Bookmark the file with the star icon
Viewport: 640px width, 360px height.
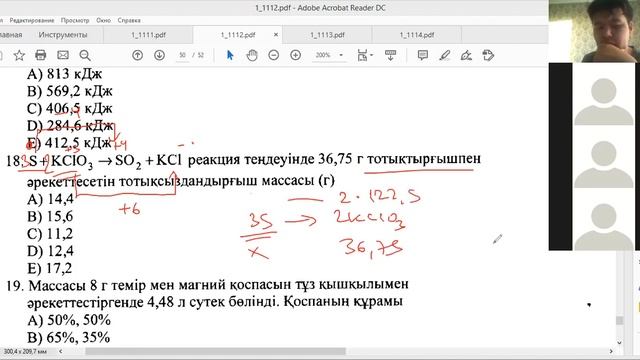pyautogui.click(x=19, y=55)
